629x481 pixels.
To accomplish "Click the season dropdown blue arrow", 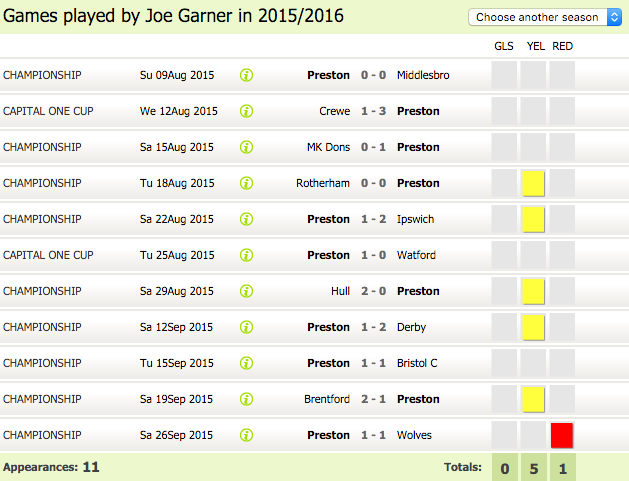I will coord(614,17).
